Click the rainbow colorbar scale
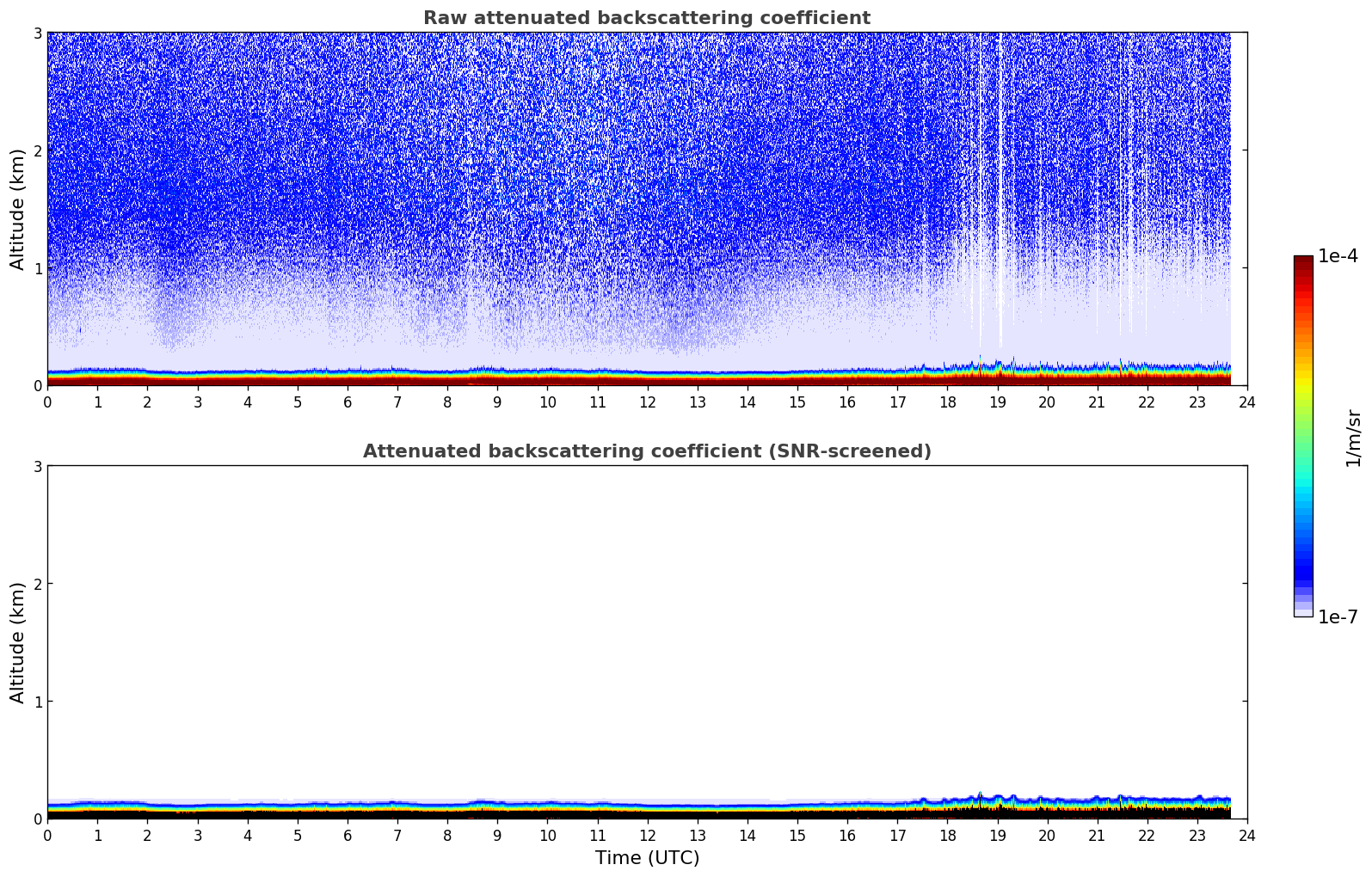Image resolution: width=1372 pixels, height=877 pixels. (1303, 436)
